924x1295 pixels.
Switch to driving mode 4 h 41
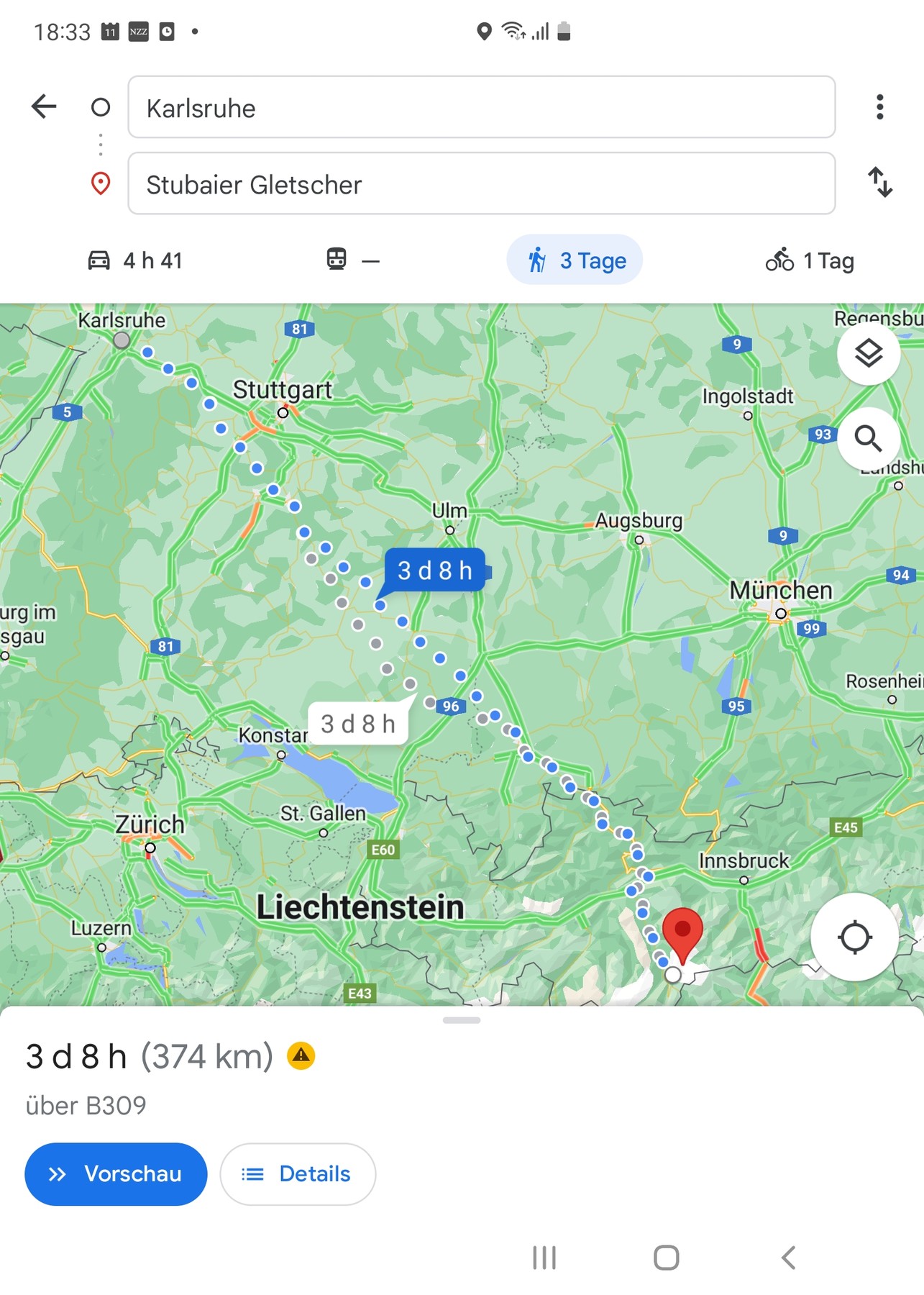coord(135,260)
